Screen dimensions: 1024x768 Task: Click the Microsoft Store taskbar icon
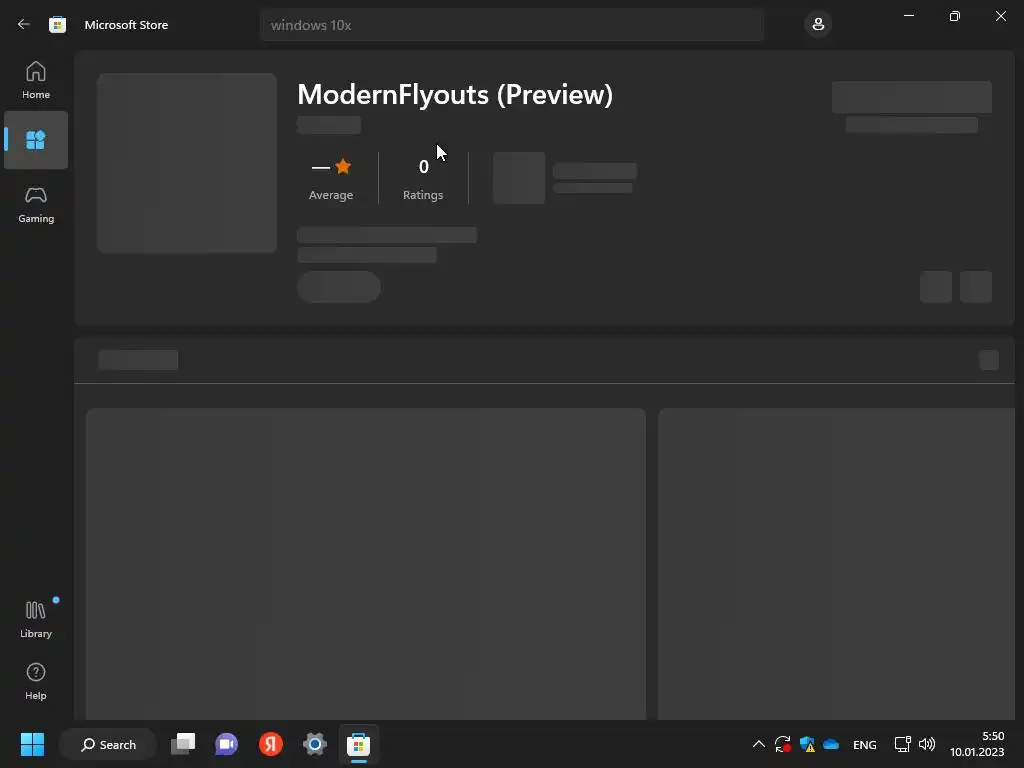click(x=359, y=744)
